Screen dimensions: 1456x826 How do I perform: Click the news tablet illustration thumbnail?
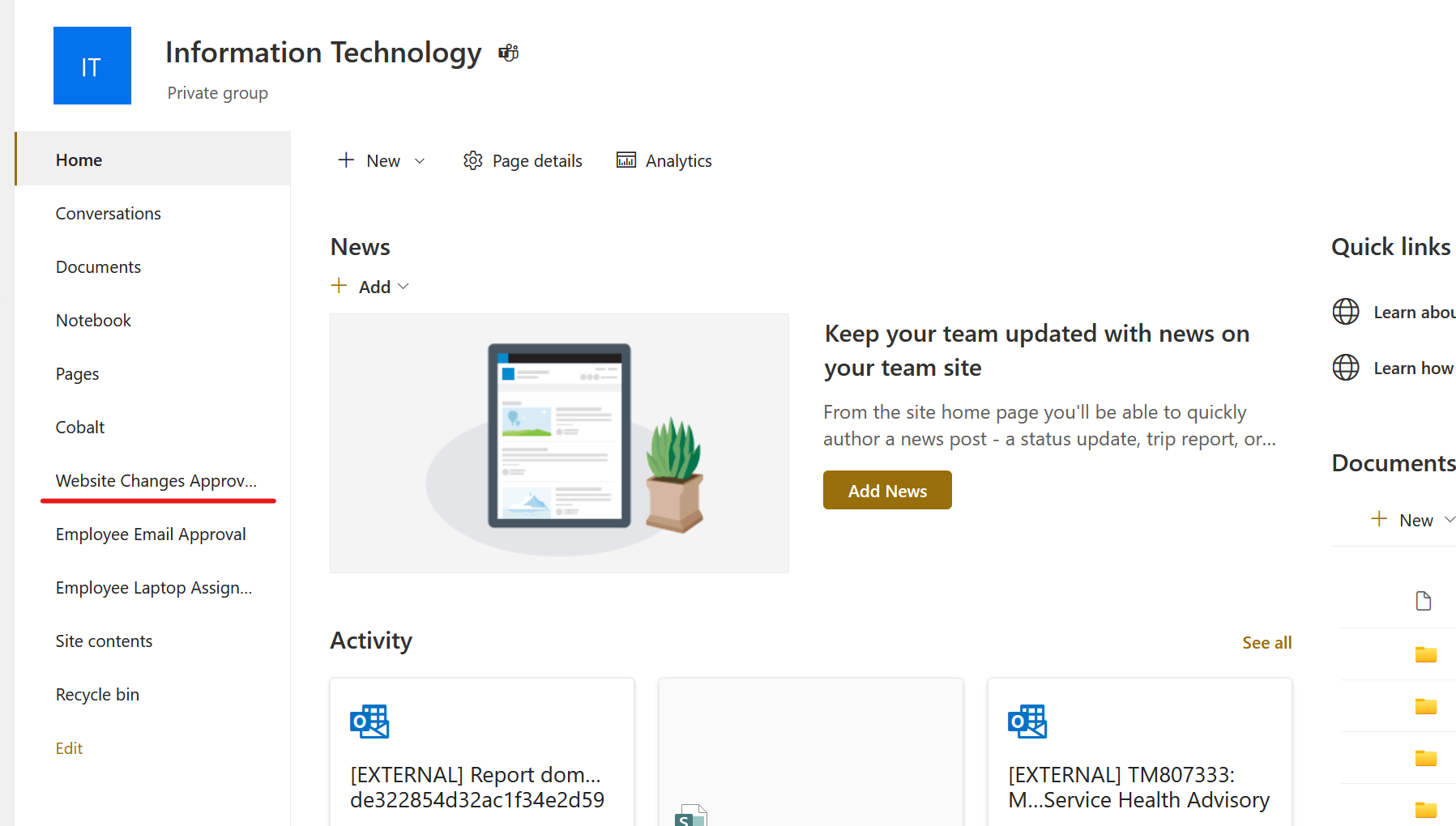pyautogui.click(x=559, y=444)
